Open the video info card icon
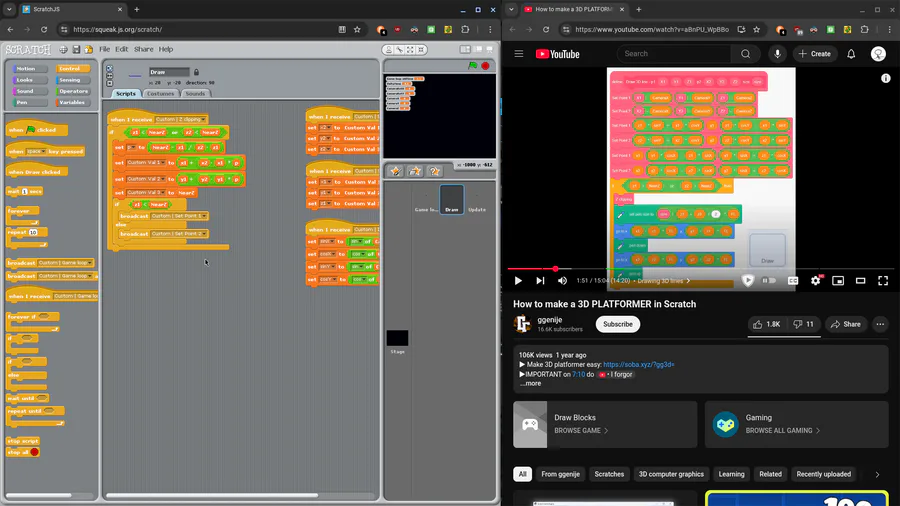 (x=886, y=79)
